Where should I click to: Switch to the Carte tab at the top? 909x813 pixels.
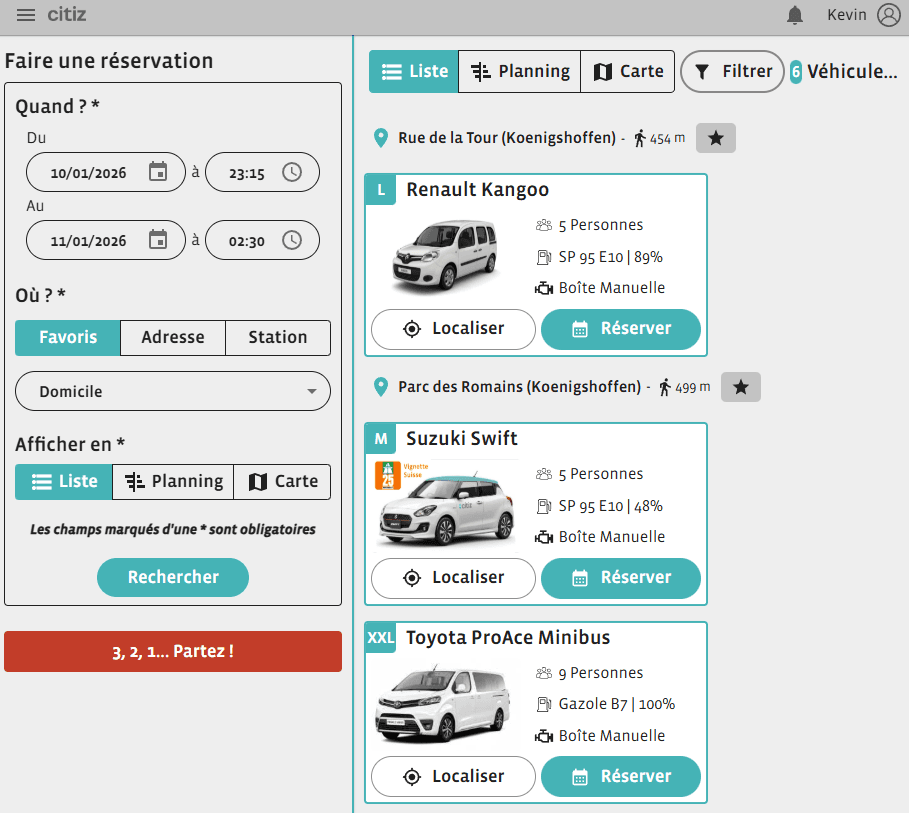(627, 71)
